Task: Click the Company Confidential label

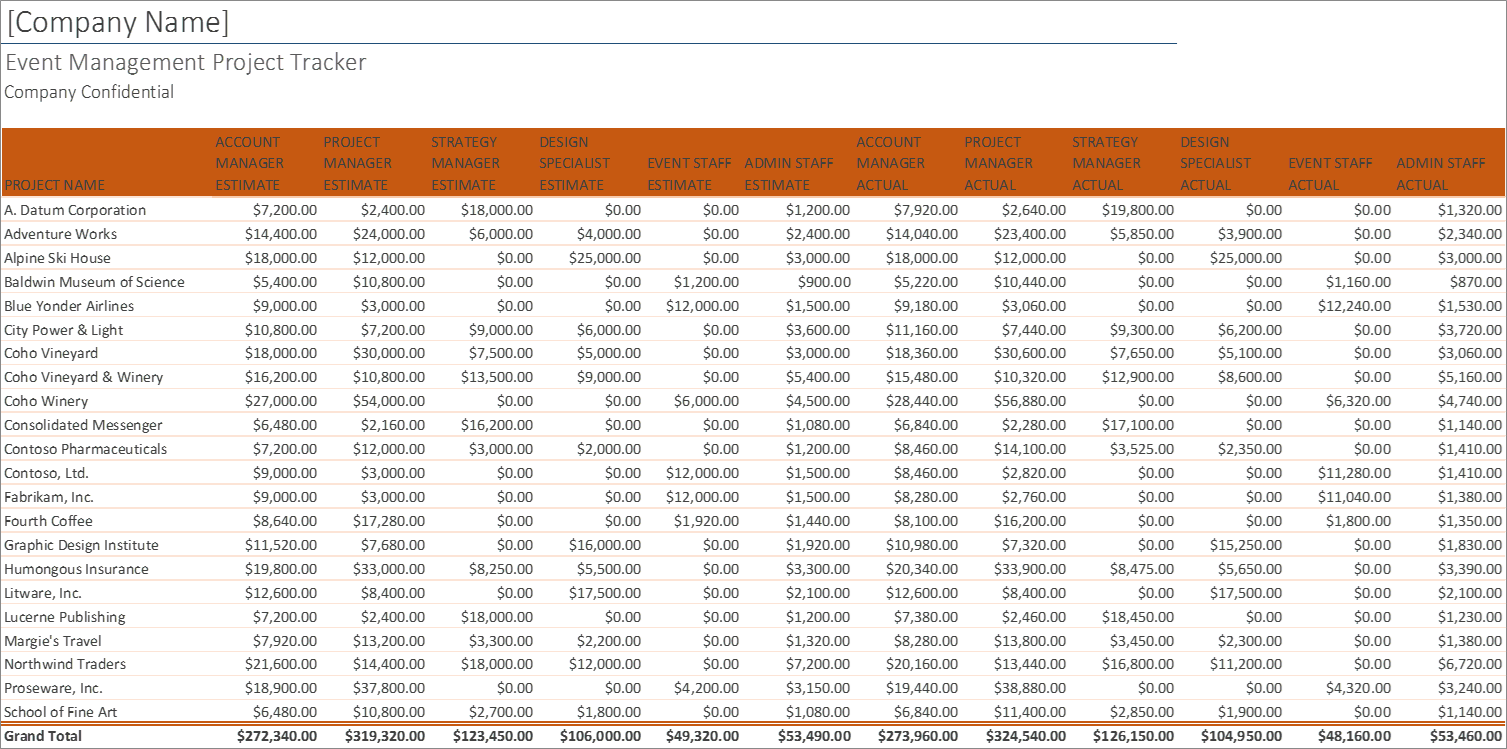Action: click(x=88, y=92)
